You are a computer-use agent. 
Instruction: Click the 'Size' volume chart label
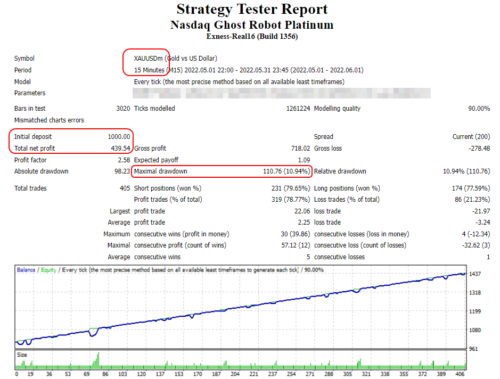[22, 355]
